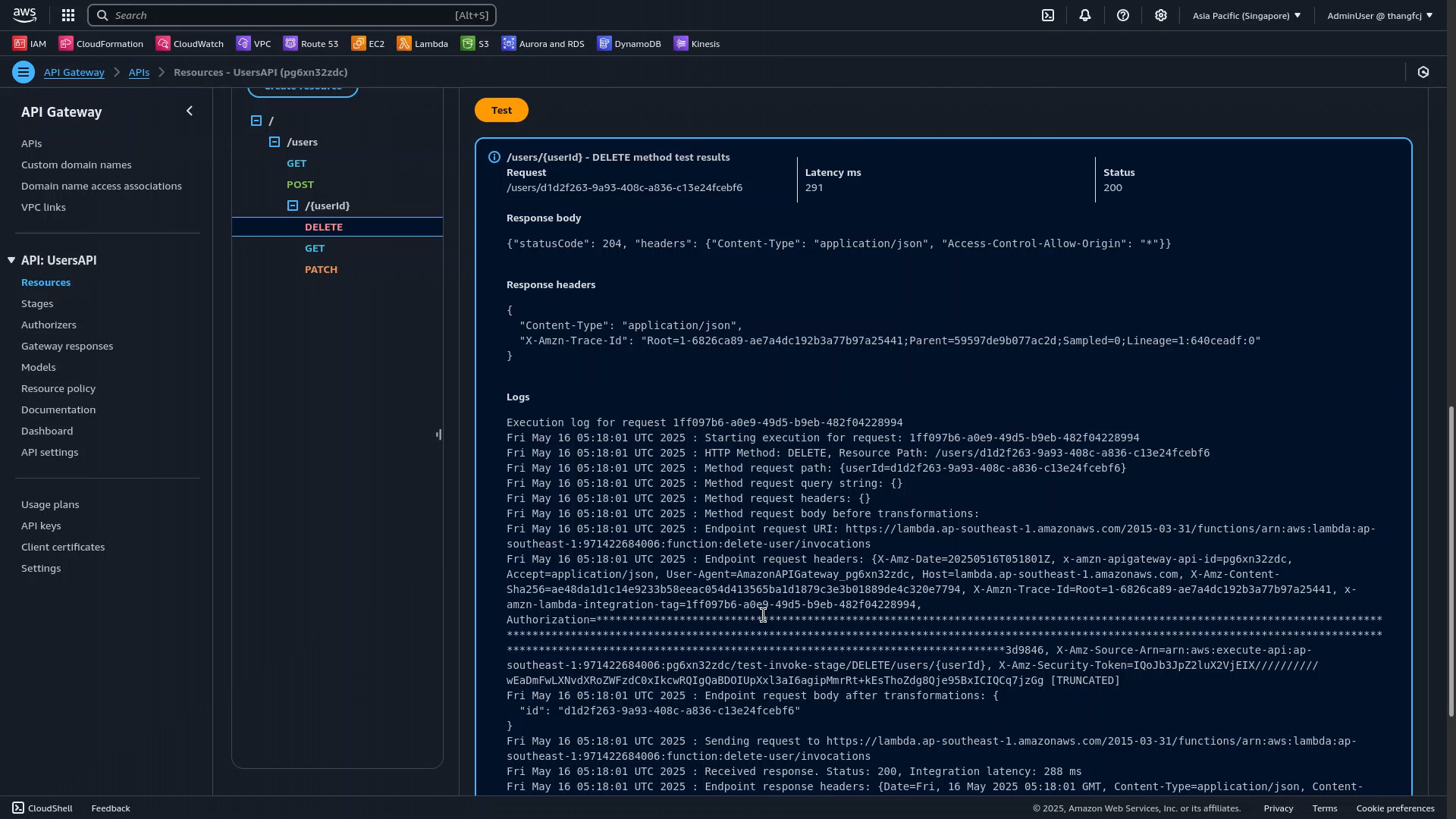The image size is (1456, 819).
Task: Launch CloudShell from top bar icon
Action: (x=1048, y=15)
